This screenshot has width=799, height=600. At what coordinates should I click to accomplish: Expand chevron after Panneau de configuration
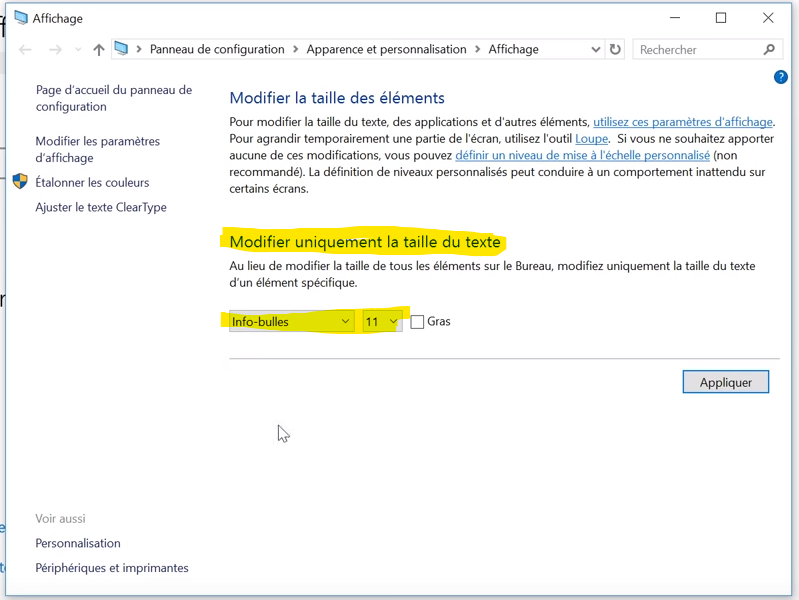tap(296, 49)
